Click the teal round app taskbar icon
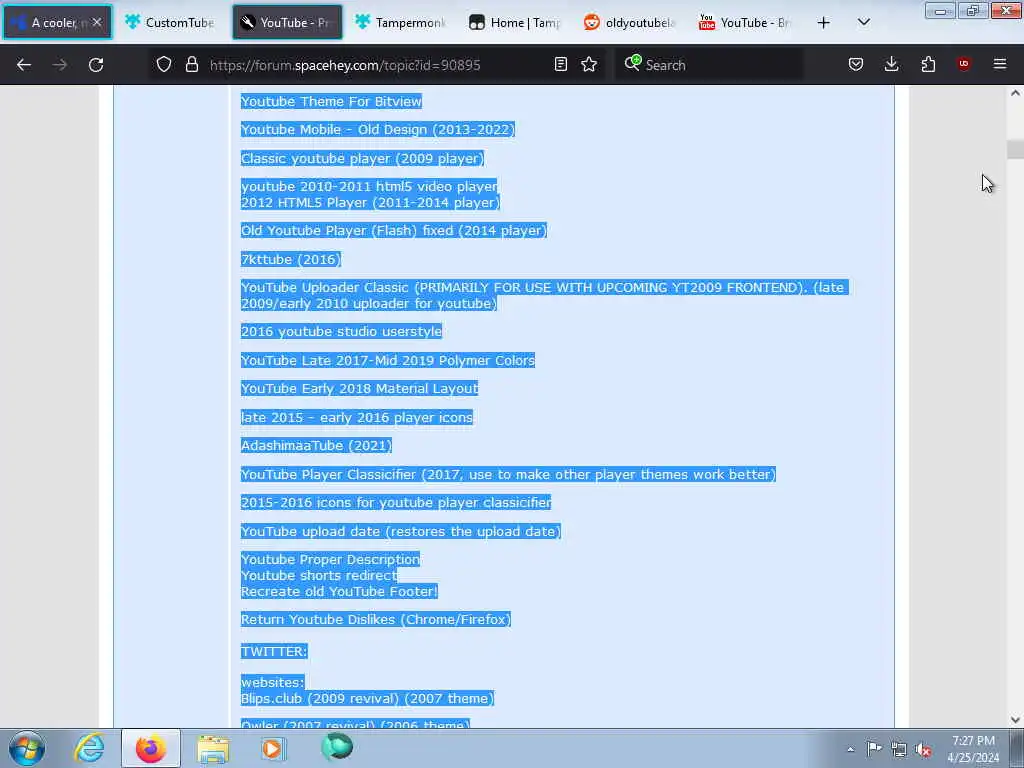The height and width of the screenshot is (768, 1024). point(337,747)
